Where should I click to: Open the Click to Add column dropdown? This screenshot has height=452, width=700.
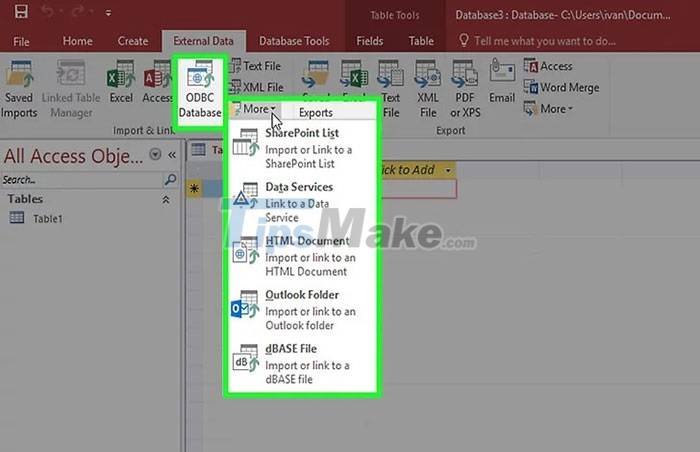point(447,170)
